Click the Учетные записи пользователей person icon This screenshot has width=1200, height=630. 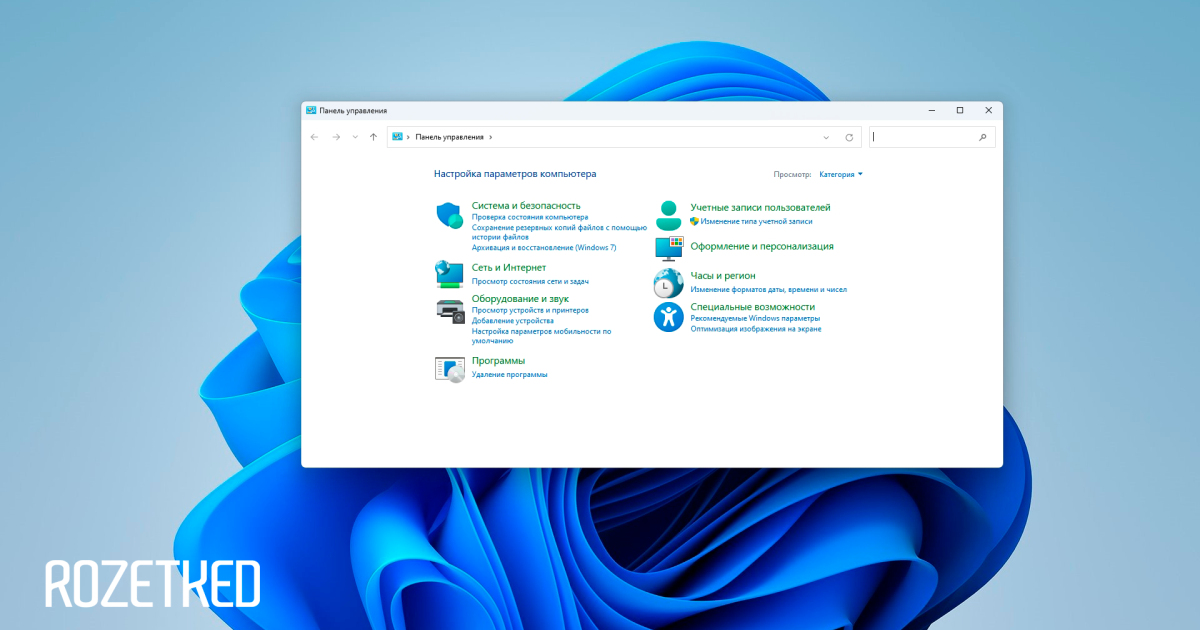point(668,215)
